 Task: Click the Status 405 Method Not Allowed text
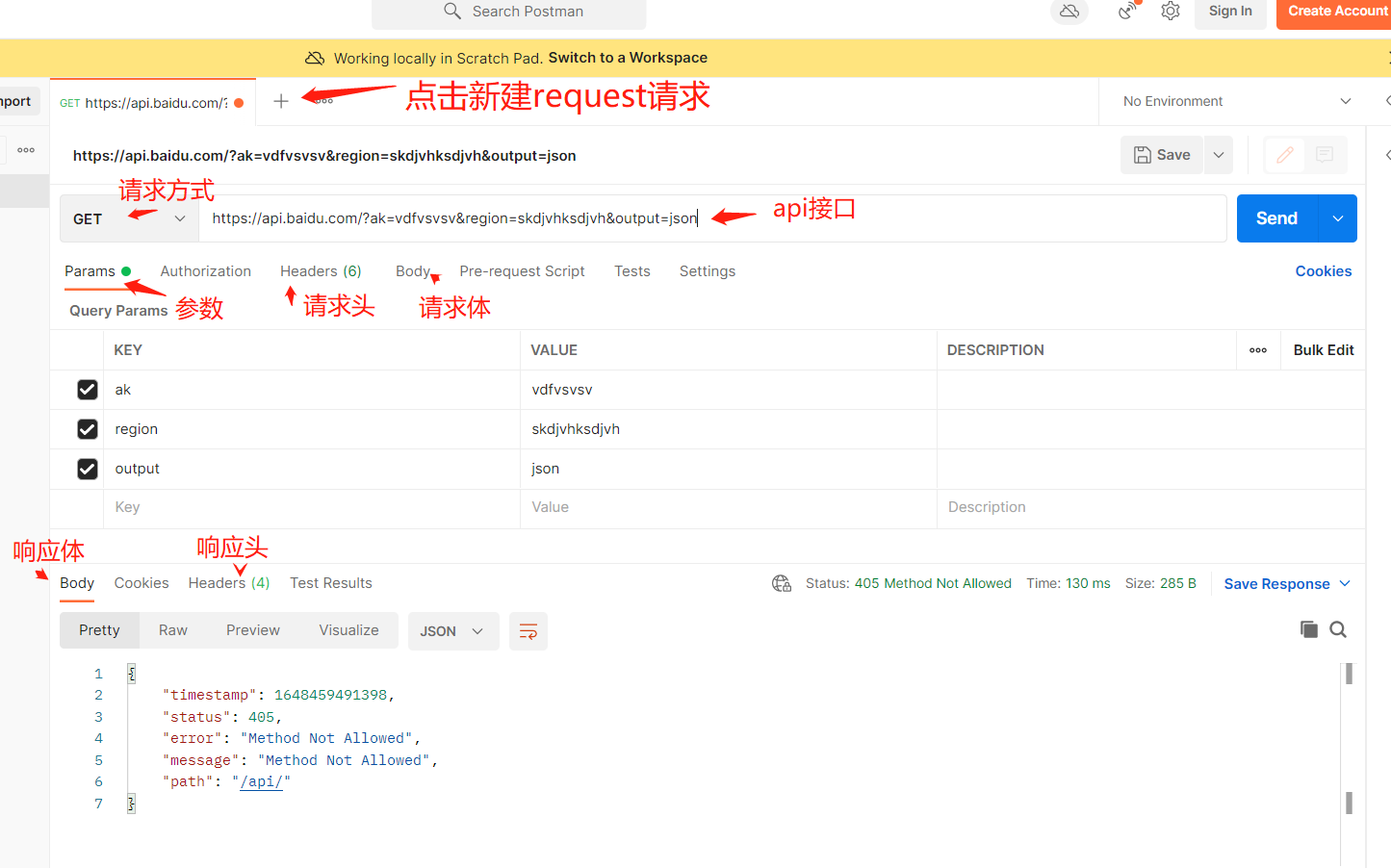[x=909, y=583]
